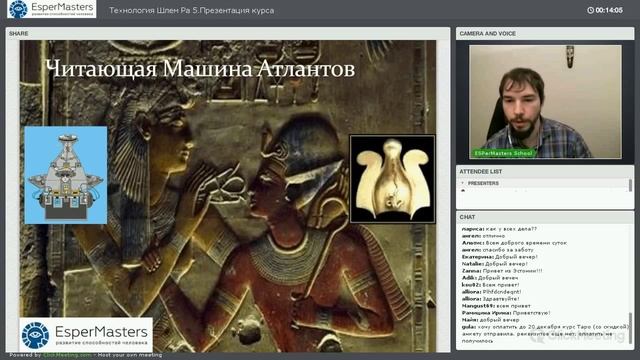This screenshot has height=360, width=640.
Task: Click the chat message from Наіm
Action: pyautogui.click(x=490, y=320)
